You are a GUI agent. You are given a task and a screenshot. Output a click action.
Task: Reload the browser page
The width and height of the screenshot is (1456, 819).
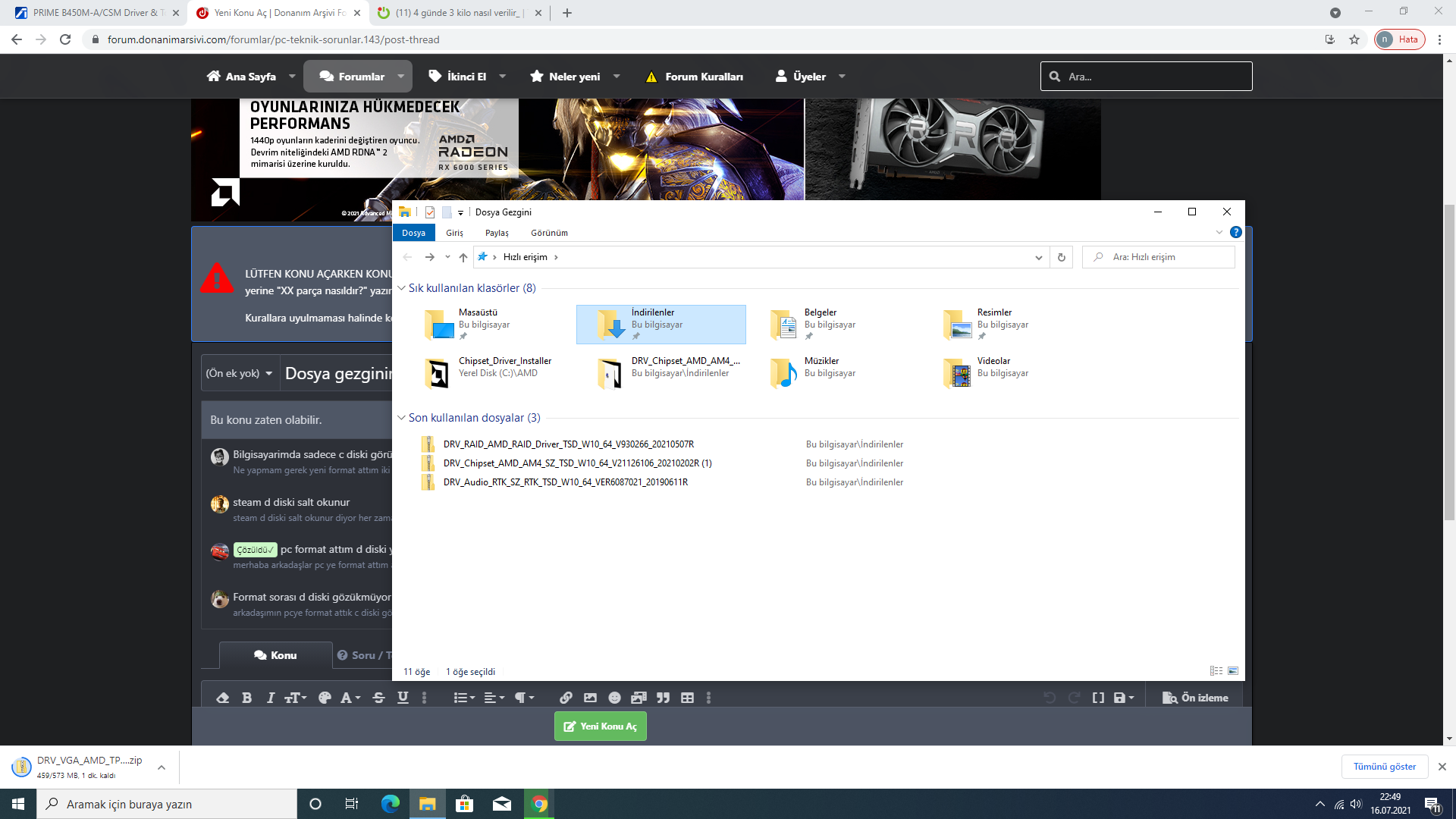coord(65,39)
